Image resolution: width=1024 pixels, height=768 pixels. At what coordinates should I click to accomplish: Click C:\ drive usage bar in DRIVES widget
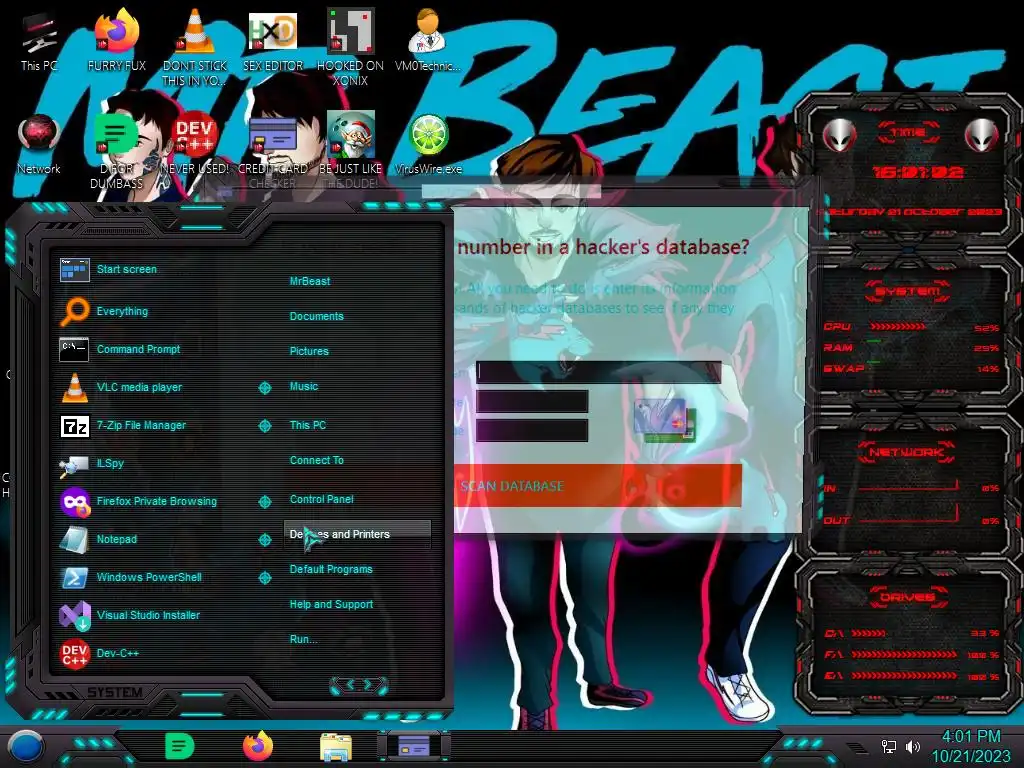click(x=869, y=633)
